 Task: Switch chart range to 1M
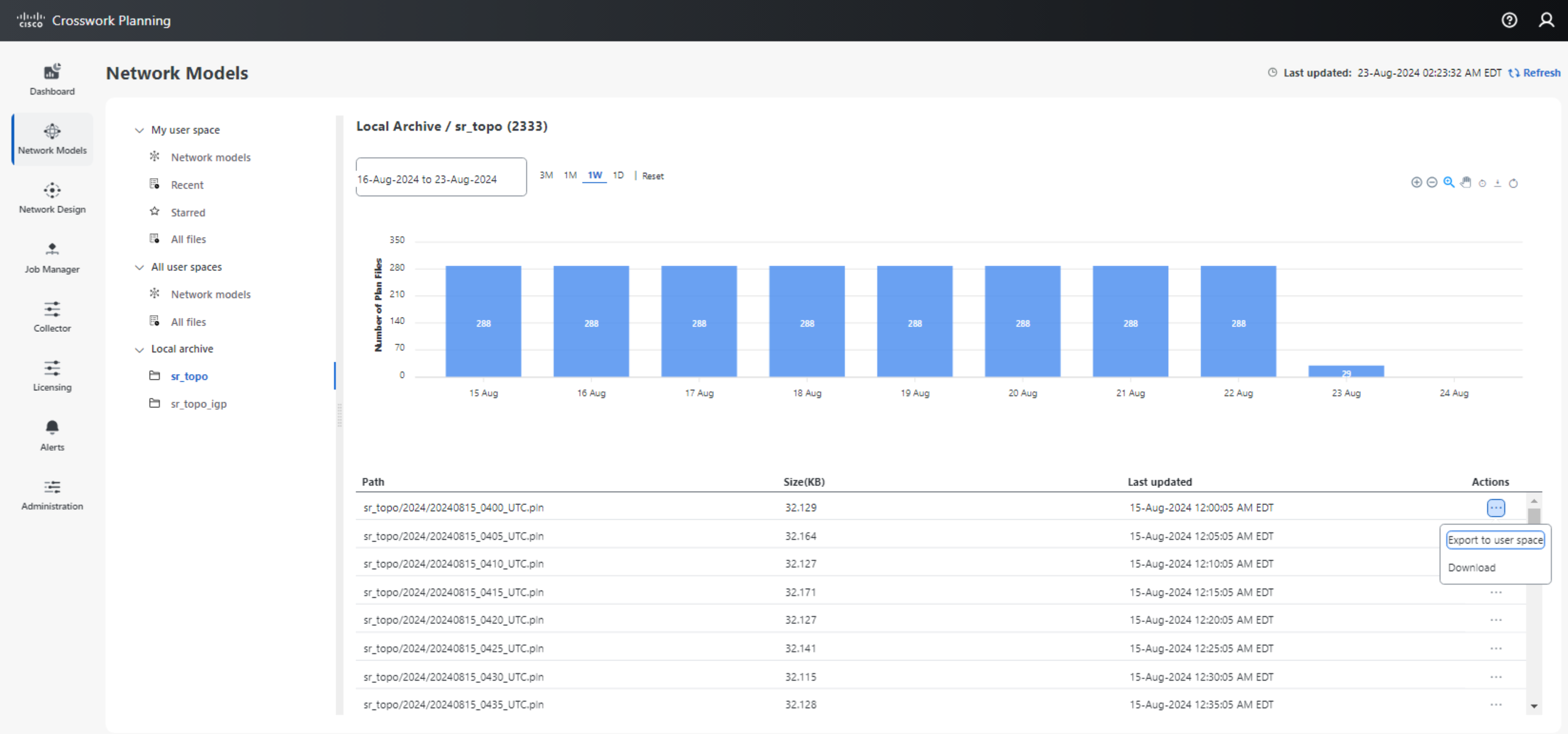[570, 175]
